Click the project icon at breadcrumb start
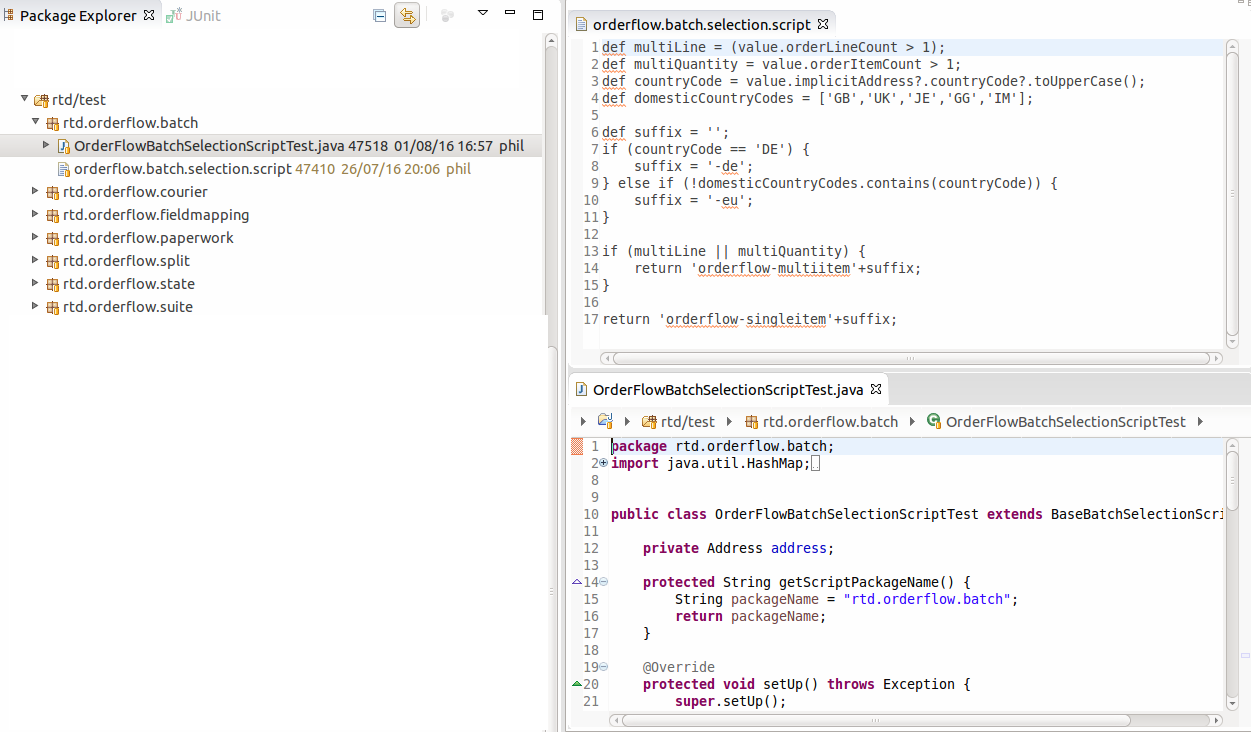 tap(605, 421)
